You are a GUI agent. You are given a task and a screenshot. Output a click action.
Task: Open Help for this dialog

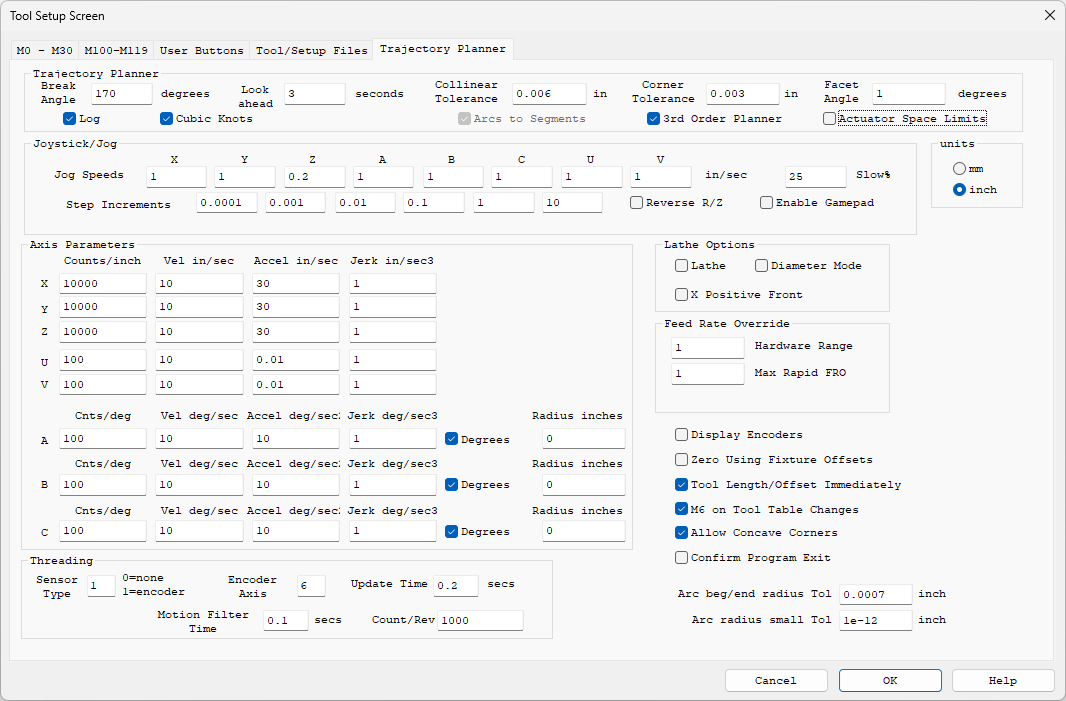[1003, 680]
